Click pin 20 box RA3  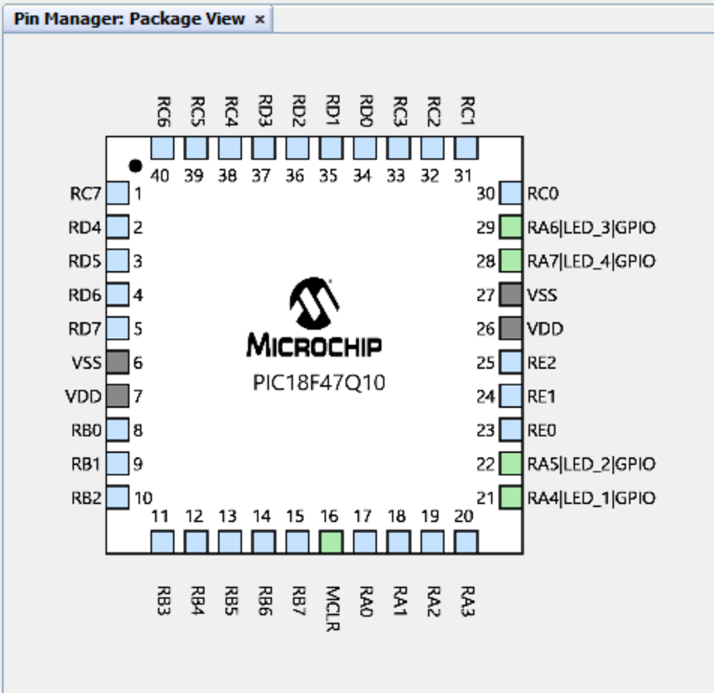point(466,542)
